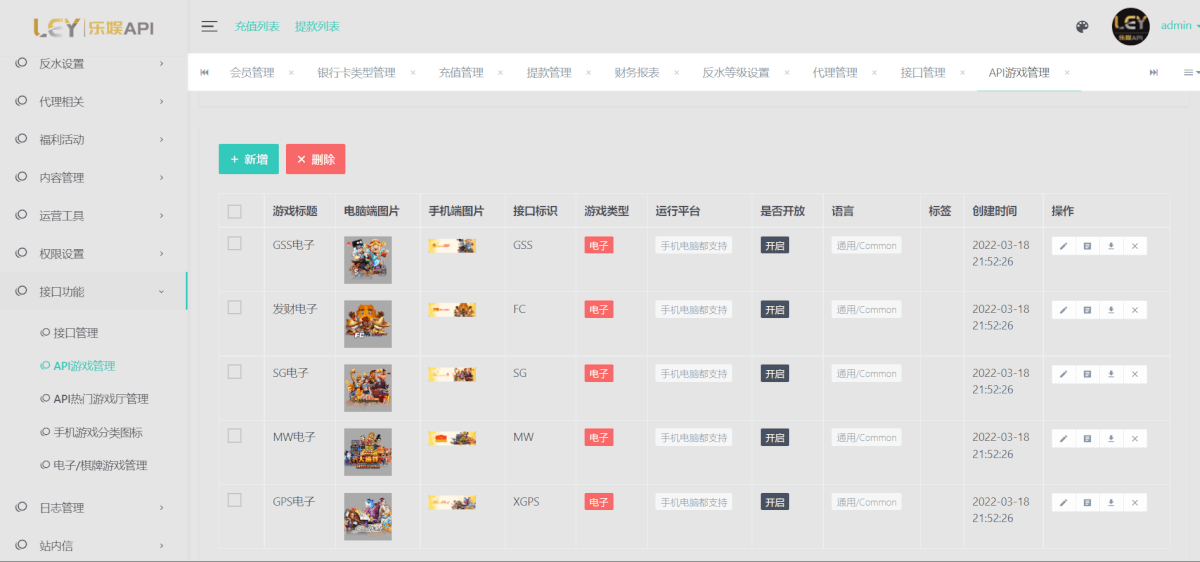This screenshot has width=1200, height=562.
Task: Toggle the select-all checkbox in the table header
Action: coord(234,211)
